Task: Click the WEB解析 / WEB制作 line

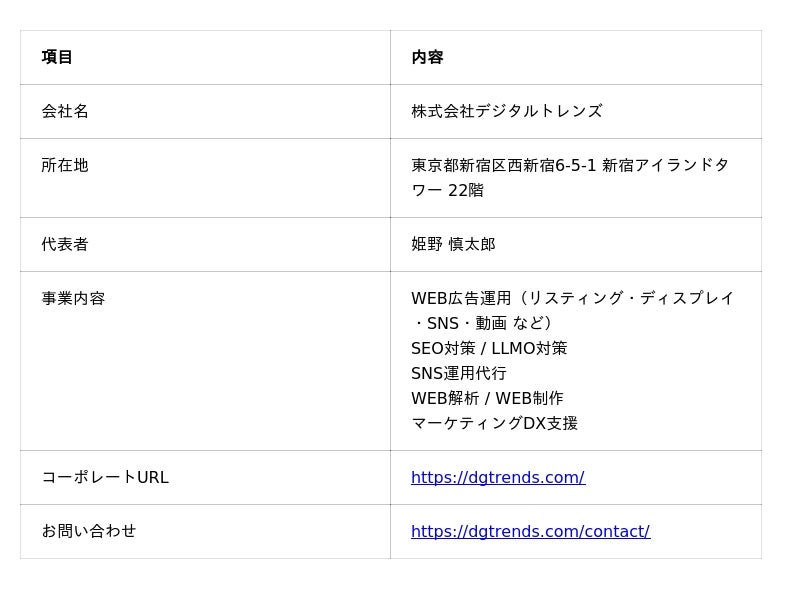Action: coord(487,399)
